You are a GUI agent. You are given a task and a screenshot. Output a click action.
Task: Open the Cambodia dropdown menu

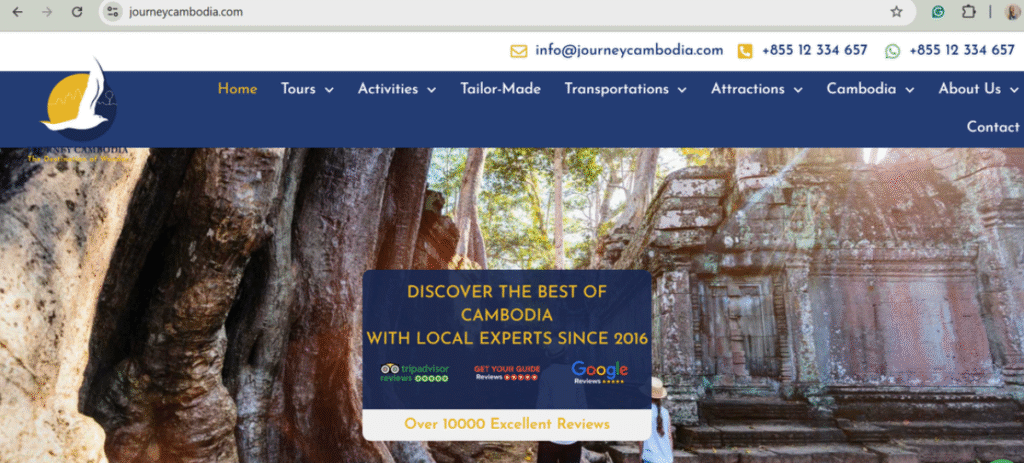870,89
